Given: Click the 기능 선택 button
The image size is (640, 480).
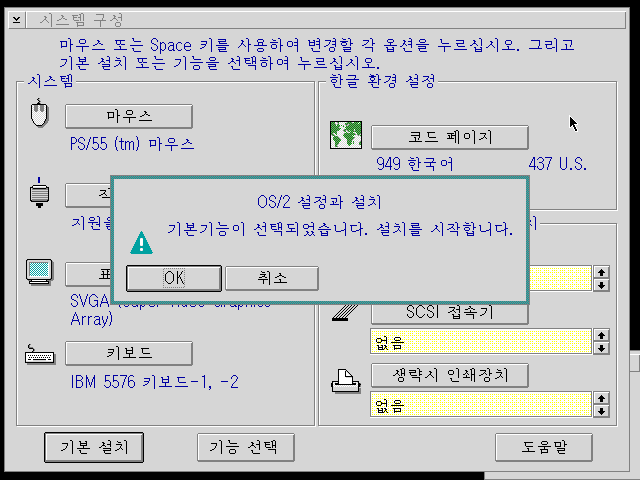Looking at the screenshot, I should 245,447.
